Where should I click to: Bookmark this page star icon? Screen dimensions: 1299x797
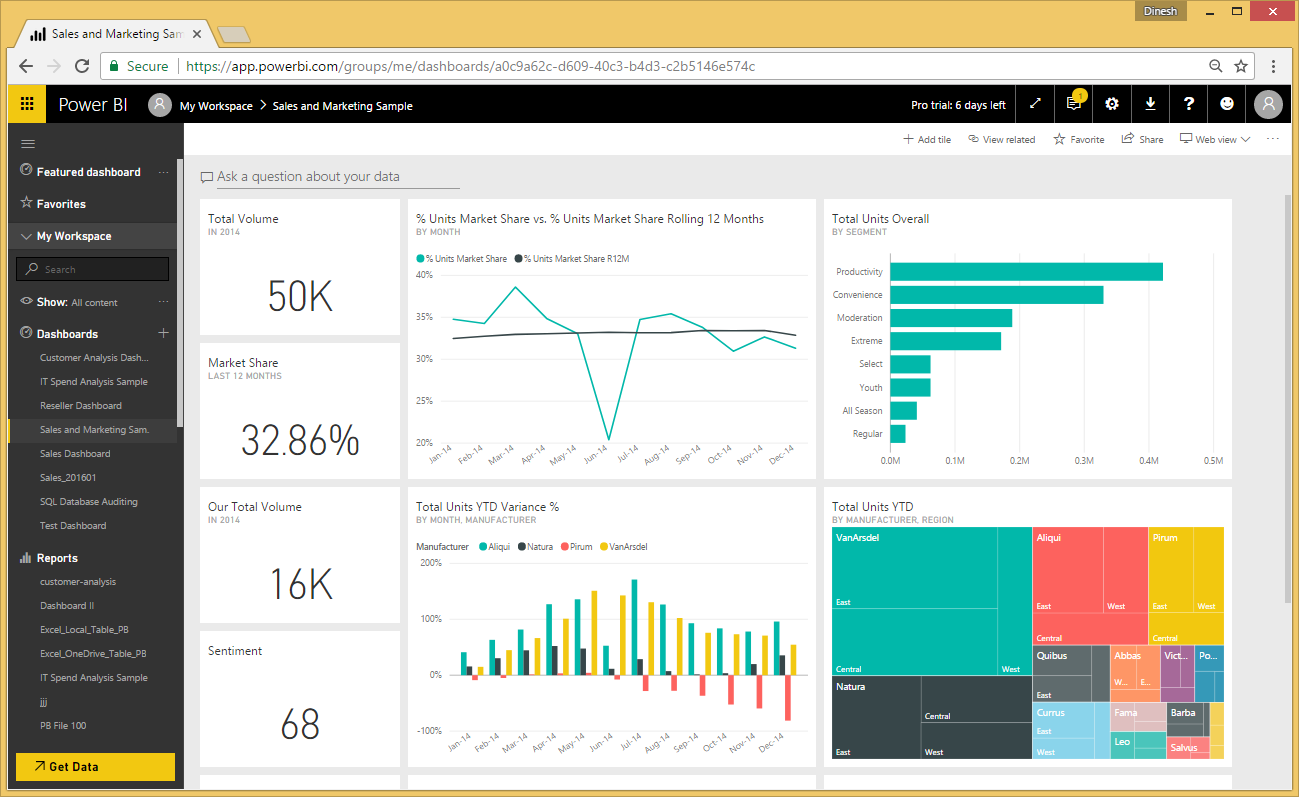(1241, 66)
